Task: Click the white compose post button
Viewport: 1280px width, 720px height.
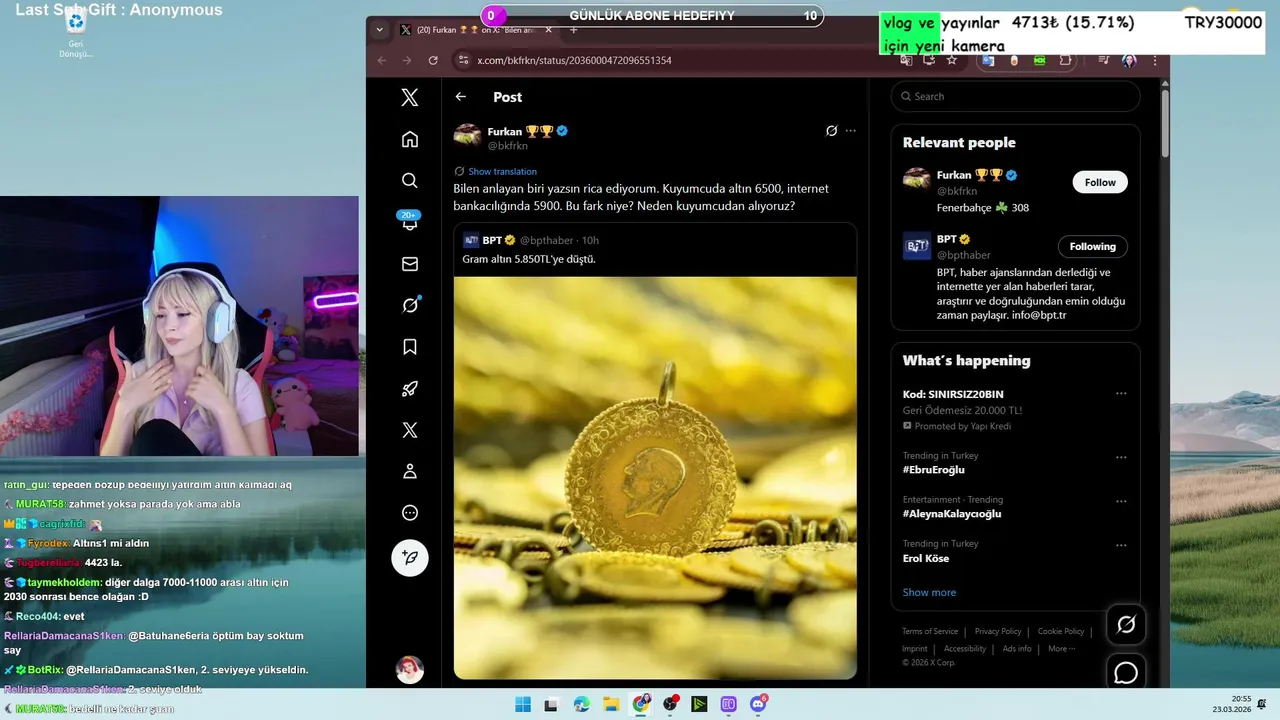Action: [x=410, y=557]
